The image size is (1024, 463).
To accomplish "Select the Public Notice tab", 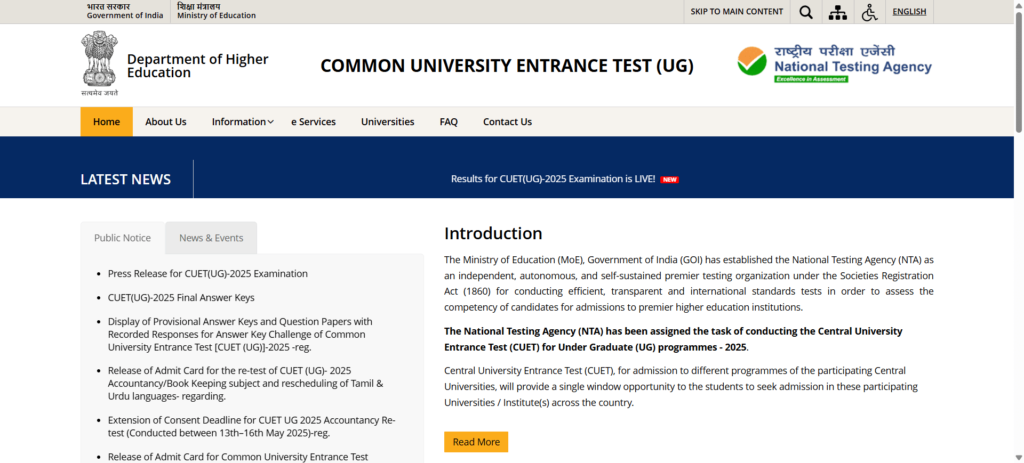I will [122, 238].
